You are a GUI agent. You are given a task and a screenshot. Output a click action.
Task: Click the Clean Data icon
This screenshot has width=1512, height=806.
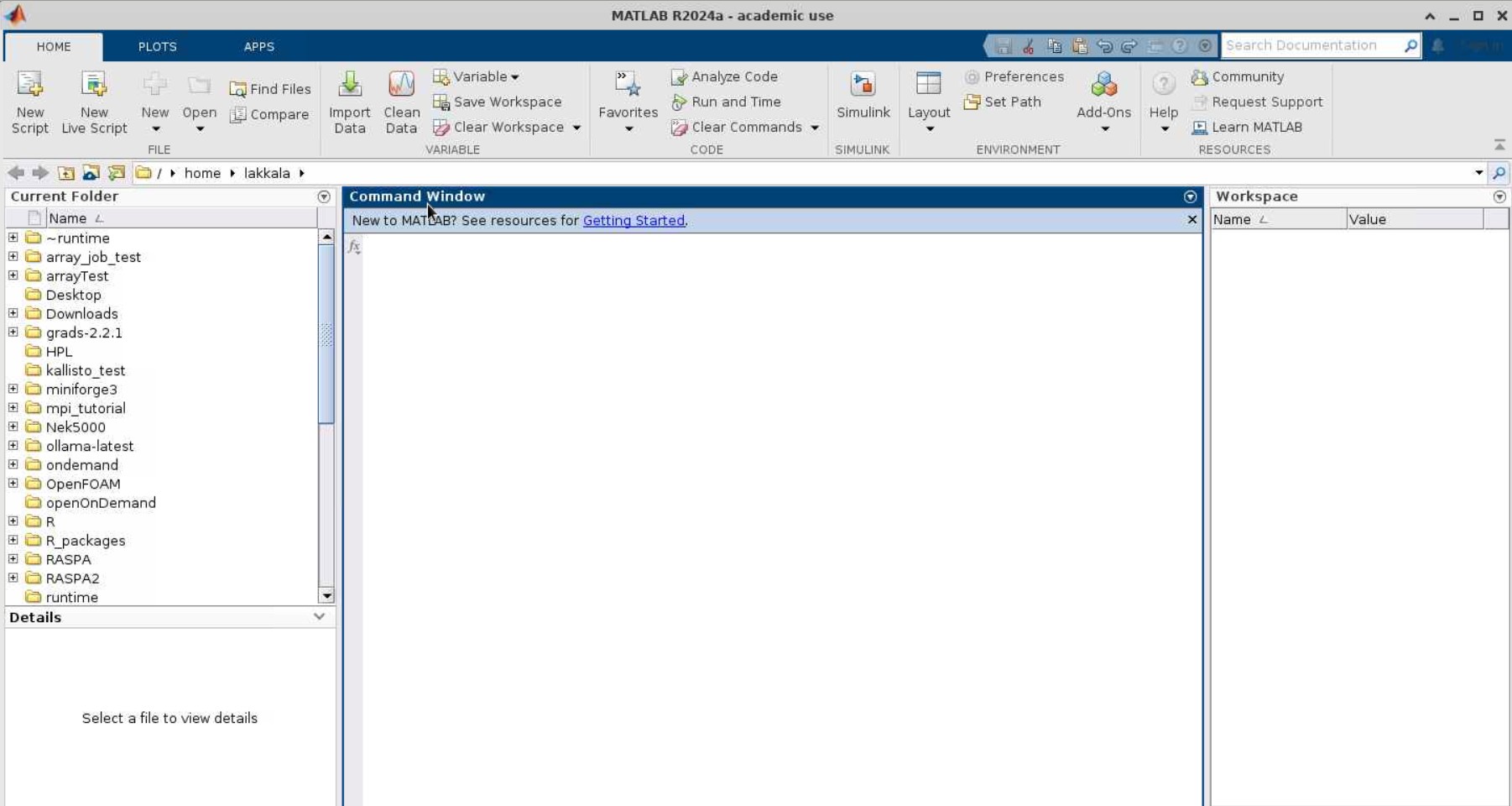pyautogui.click(x=401, y=85)
